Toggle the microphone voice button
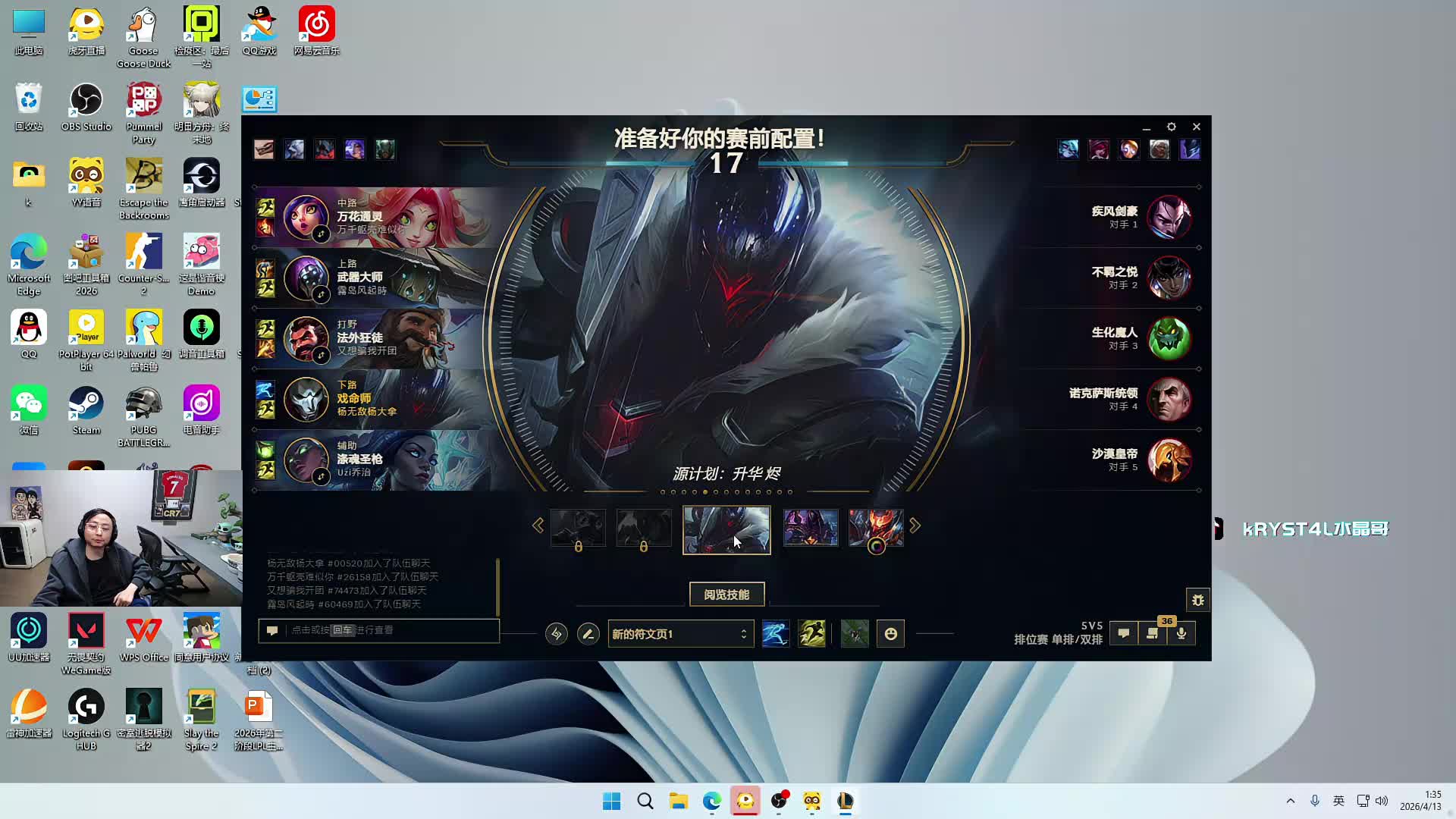 coord(1181,633)
